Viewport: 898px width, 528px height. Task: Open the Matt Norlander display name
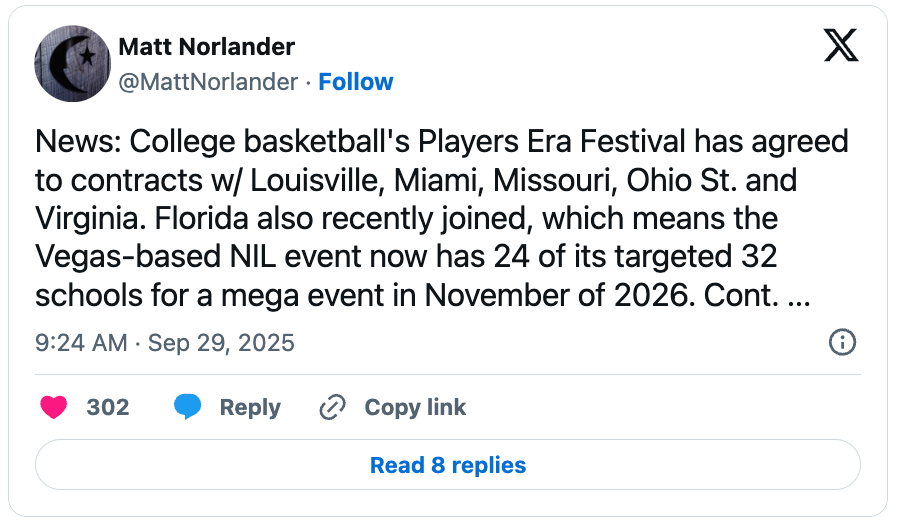pos(206,47)
